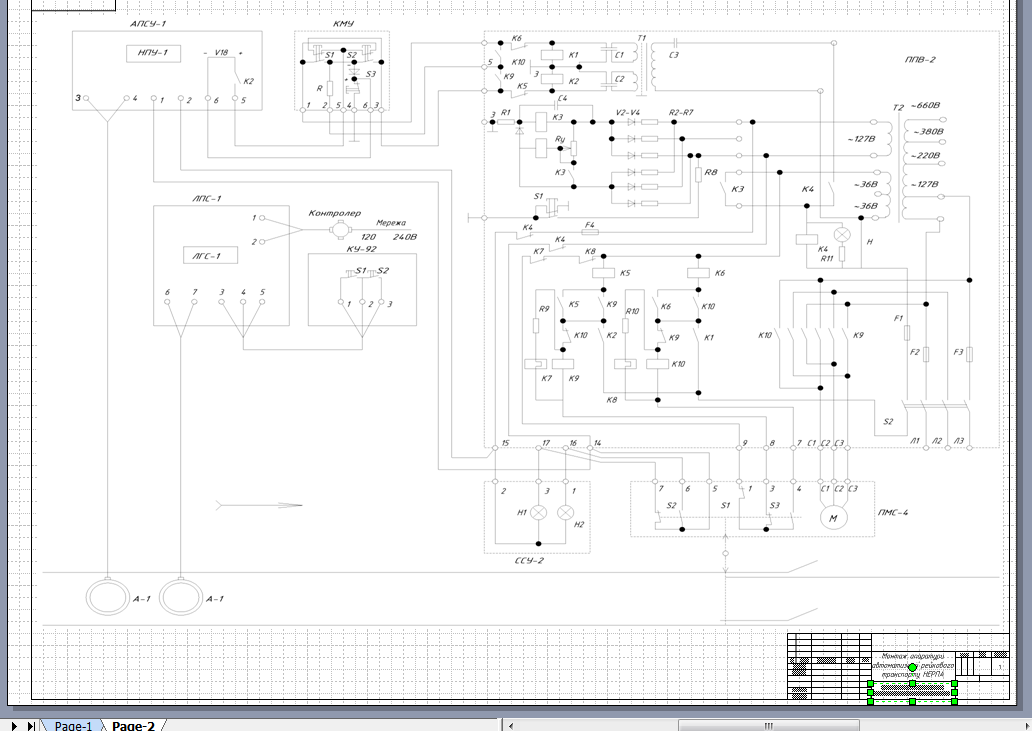This screenshot has height=731, width=1032.
Task: Select the R10 resistor label
Action: tap(632, 311)
